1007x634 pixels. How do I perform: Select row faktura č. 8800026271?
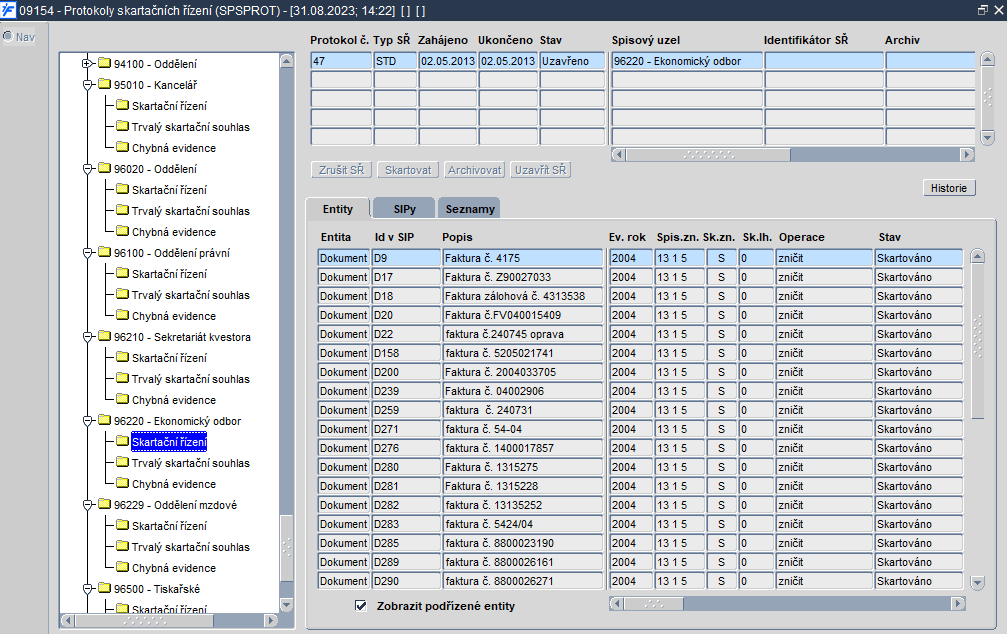pyautogui.click(x=523, y=581)
